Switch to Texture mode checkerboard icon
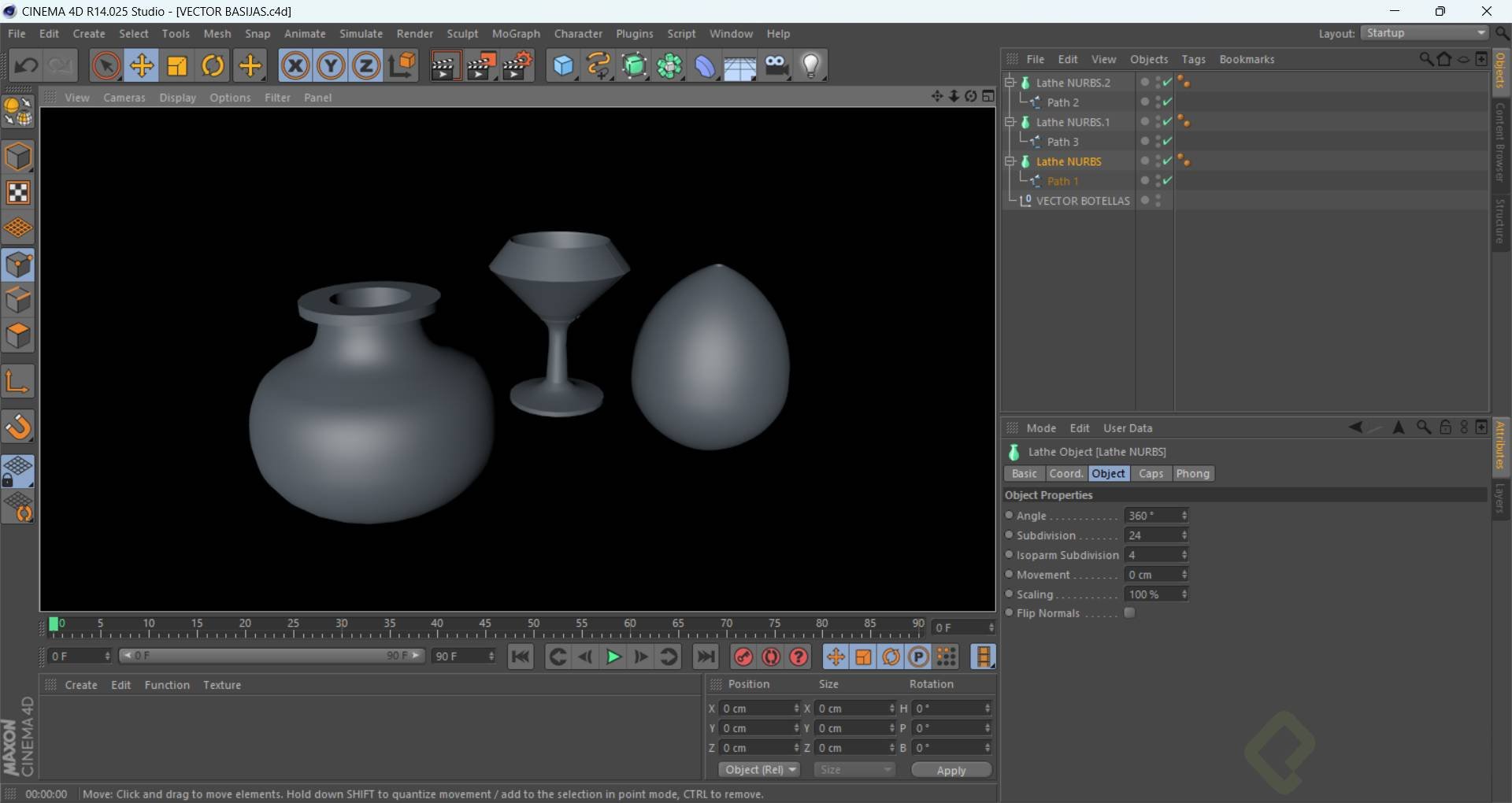1512x803 pixels. tap(18, 193)
